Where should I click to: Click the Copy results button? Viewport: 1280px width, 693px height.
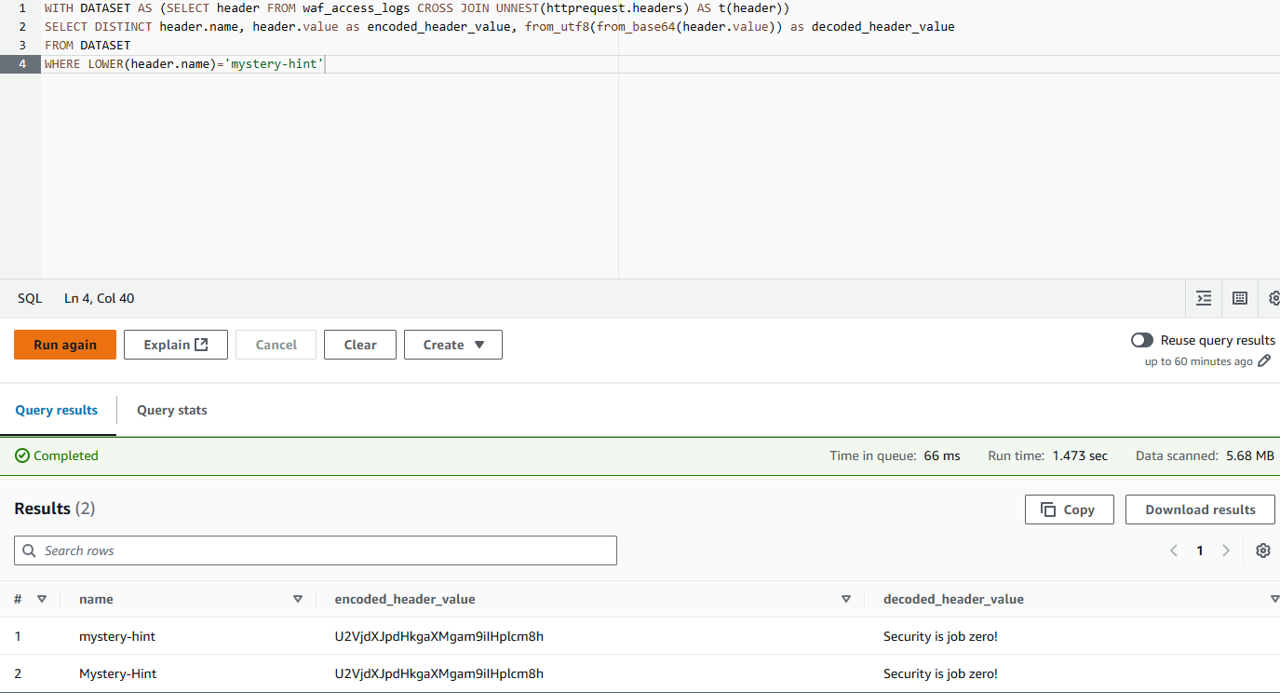coord(1068,509)
